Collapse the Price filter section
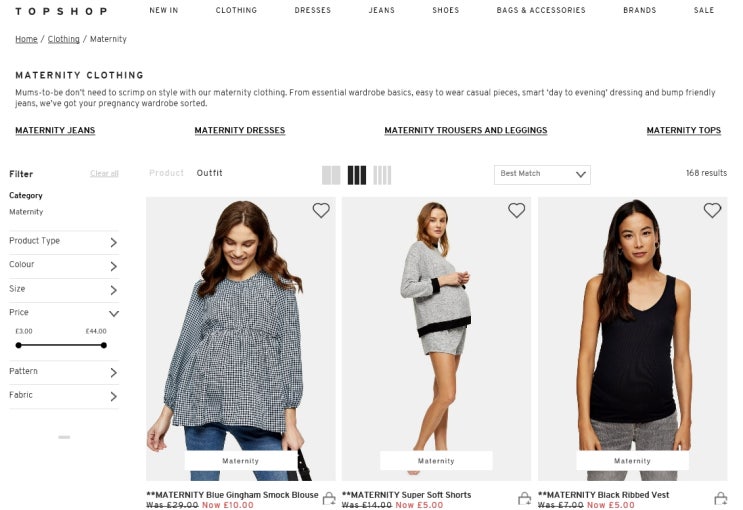This screenshot has width=743, height=510. coord(63,313)
